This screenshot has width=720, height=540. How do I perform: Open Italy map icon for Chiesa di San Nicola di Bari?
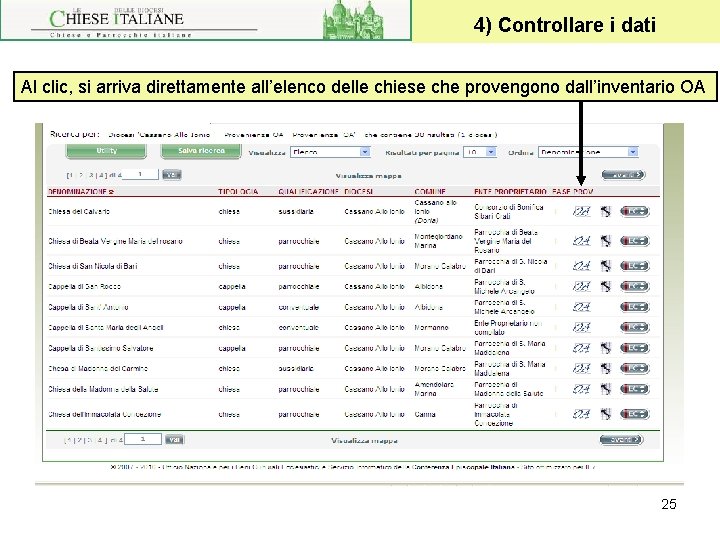(606, 266)
